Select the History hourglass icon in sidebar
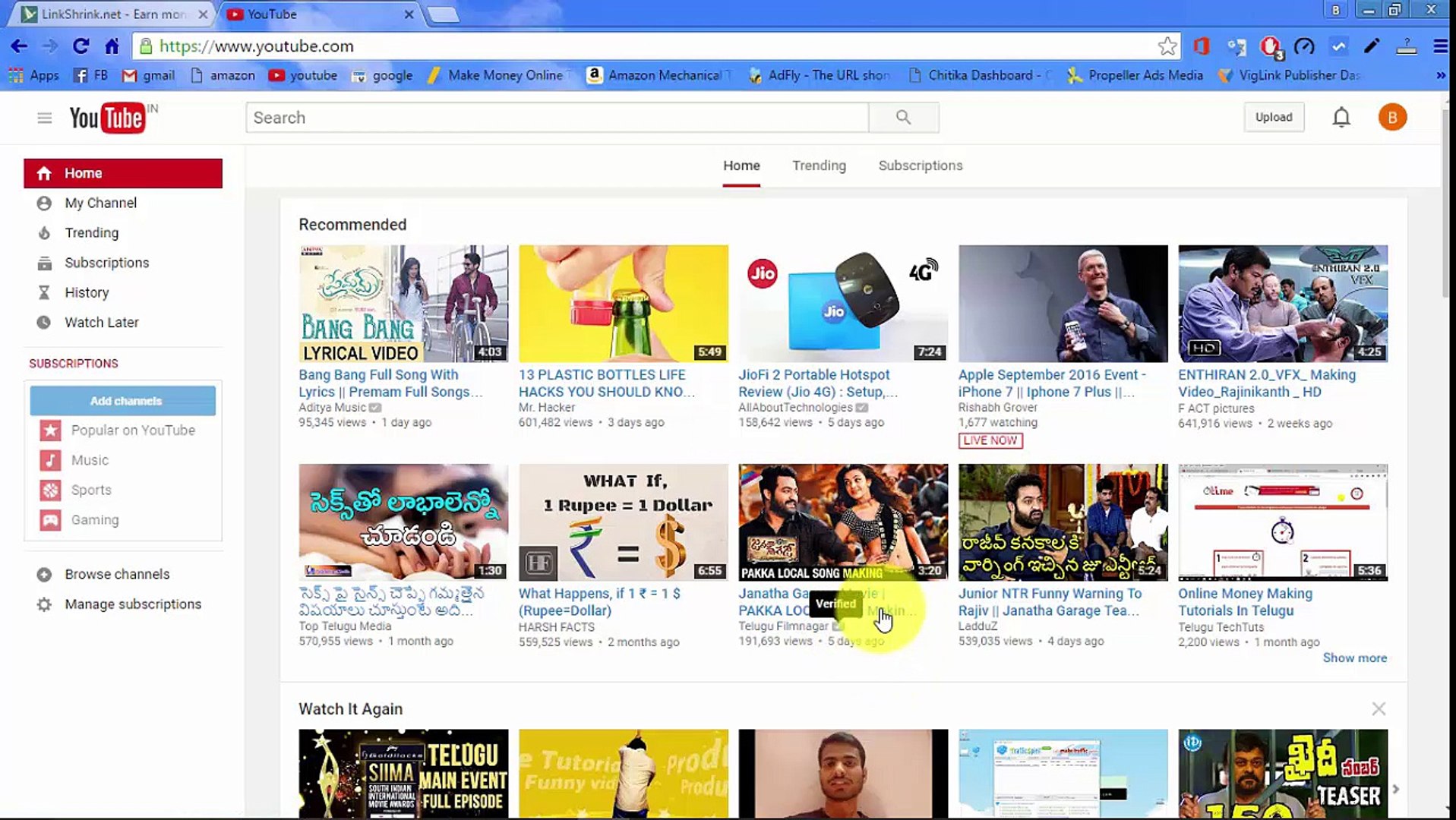1456x820 pixels. coord(45,292)
